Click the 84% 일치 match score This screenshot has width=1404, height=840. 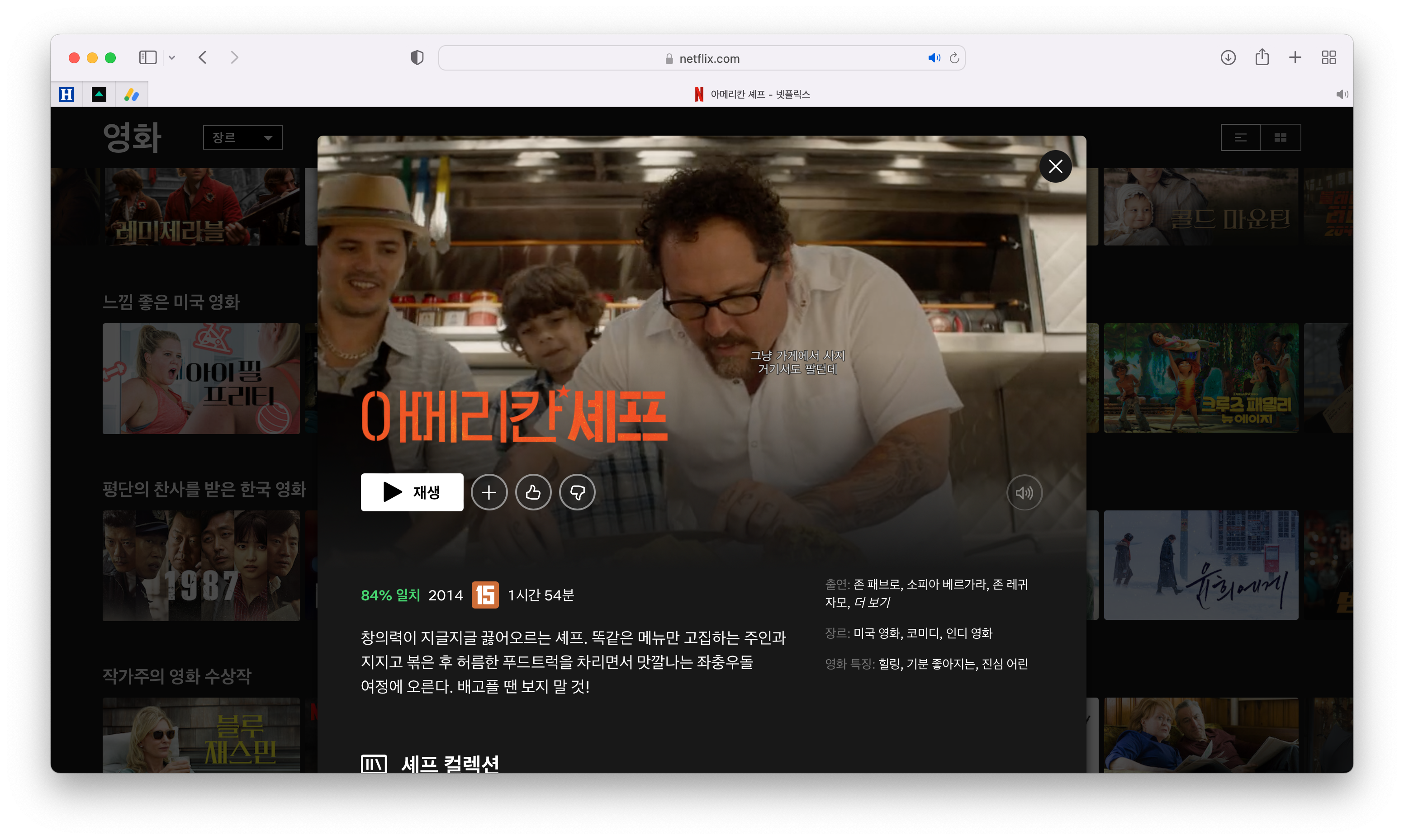point(391,595)
